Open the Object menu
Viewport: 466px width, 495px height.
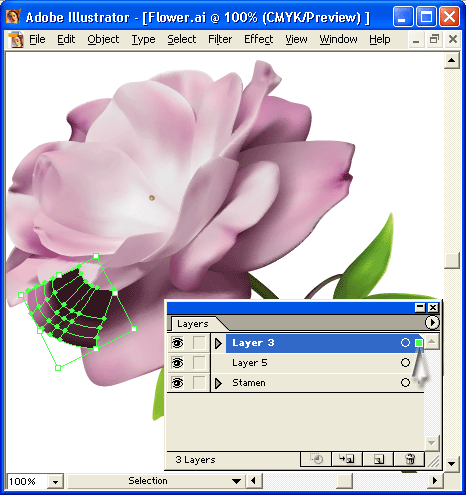tap(103, 40)
